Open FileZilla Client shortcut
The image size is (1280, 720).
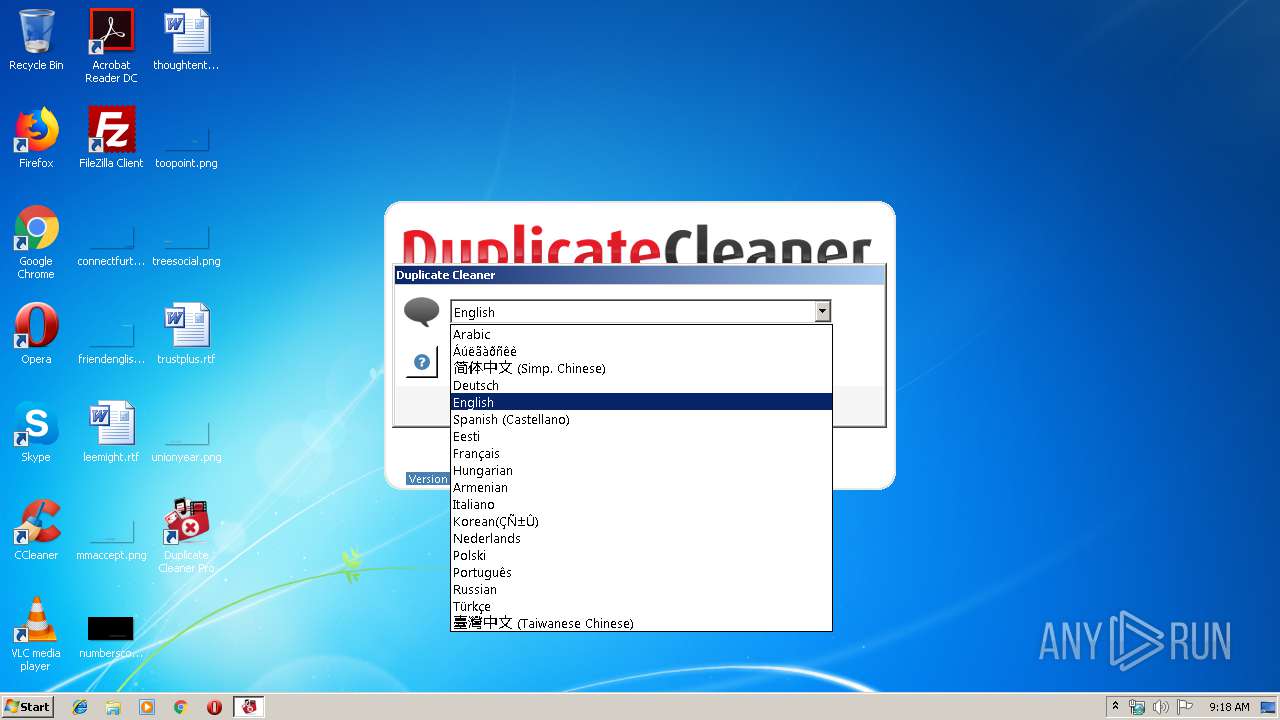tap(111, 138)
